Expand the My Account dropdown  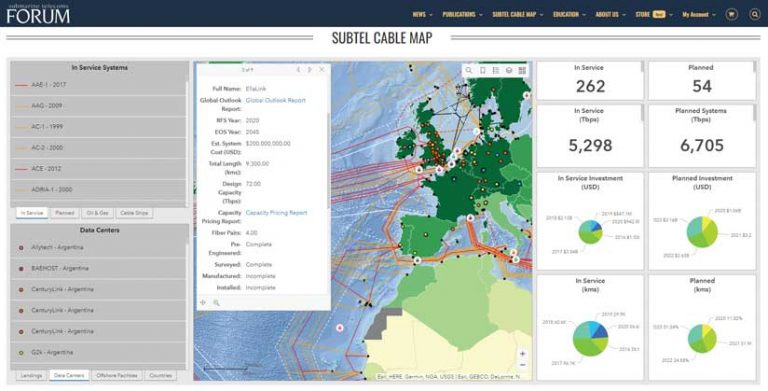pyautogui.click(x=699, y=15)
